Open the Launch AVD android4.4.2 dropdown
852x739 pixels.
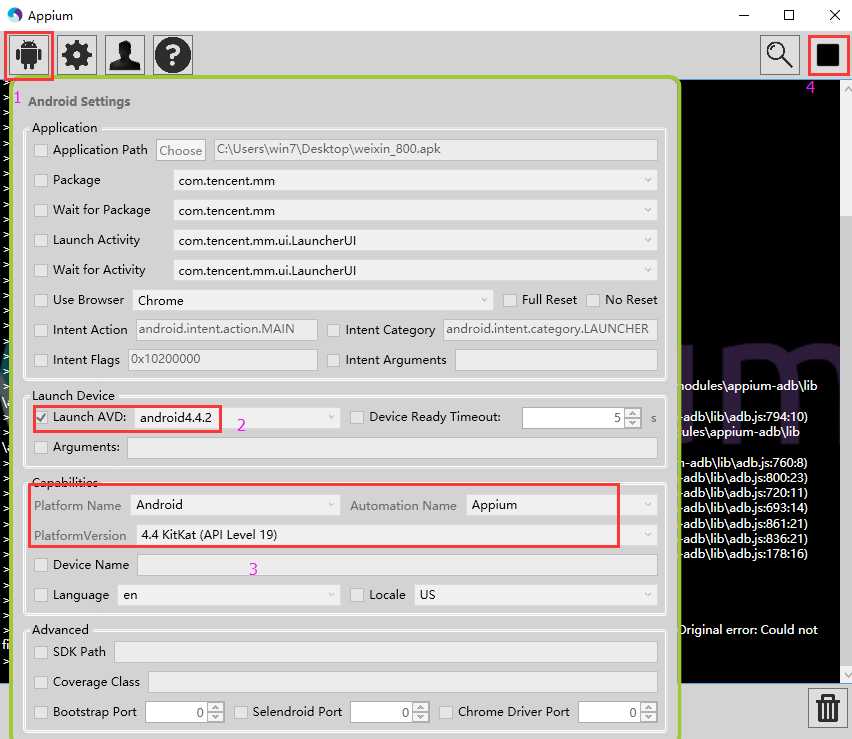coord(237,417)
